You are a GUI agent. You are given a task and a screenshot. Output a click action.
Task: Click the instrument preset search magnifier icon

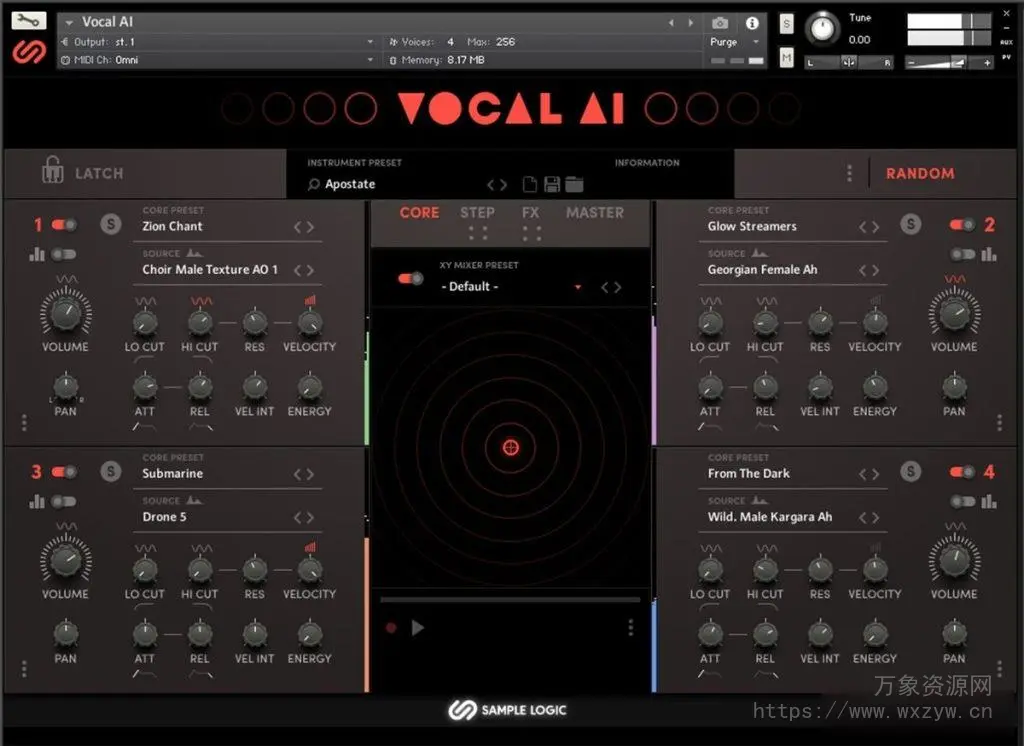[x=315, y=183]
